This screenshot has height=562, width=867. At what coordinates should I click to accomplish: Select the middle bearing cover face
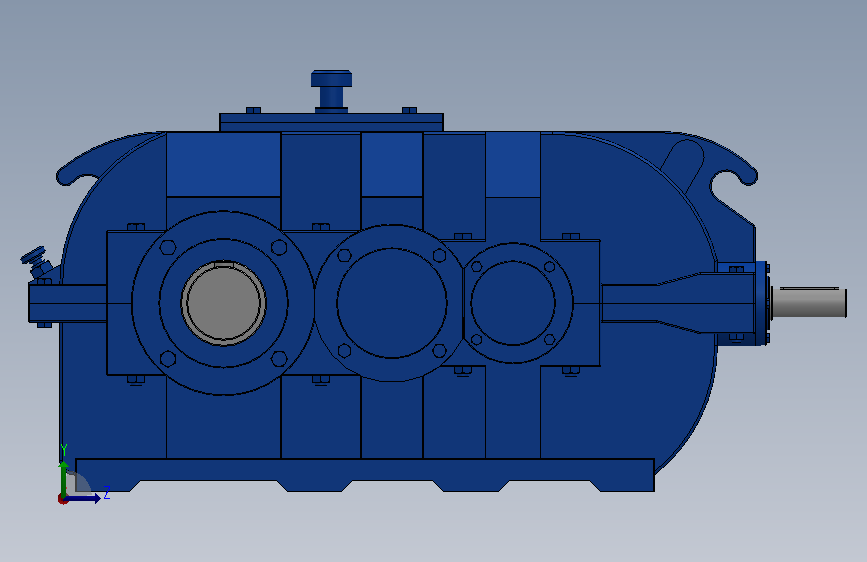coord(391,303)
